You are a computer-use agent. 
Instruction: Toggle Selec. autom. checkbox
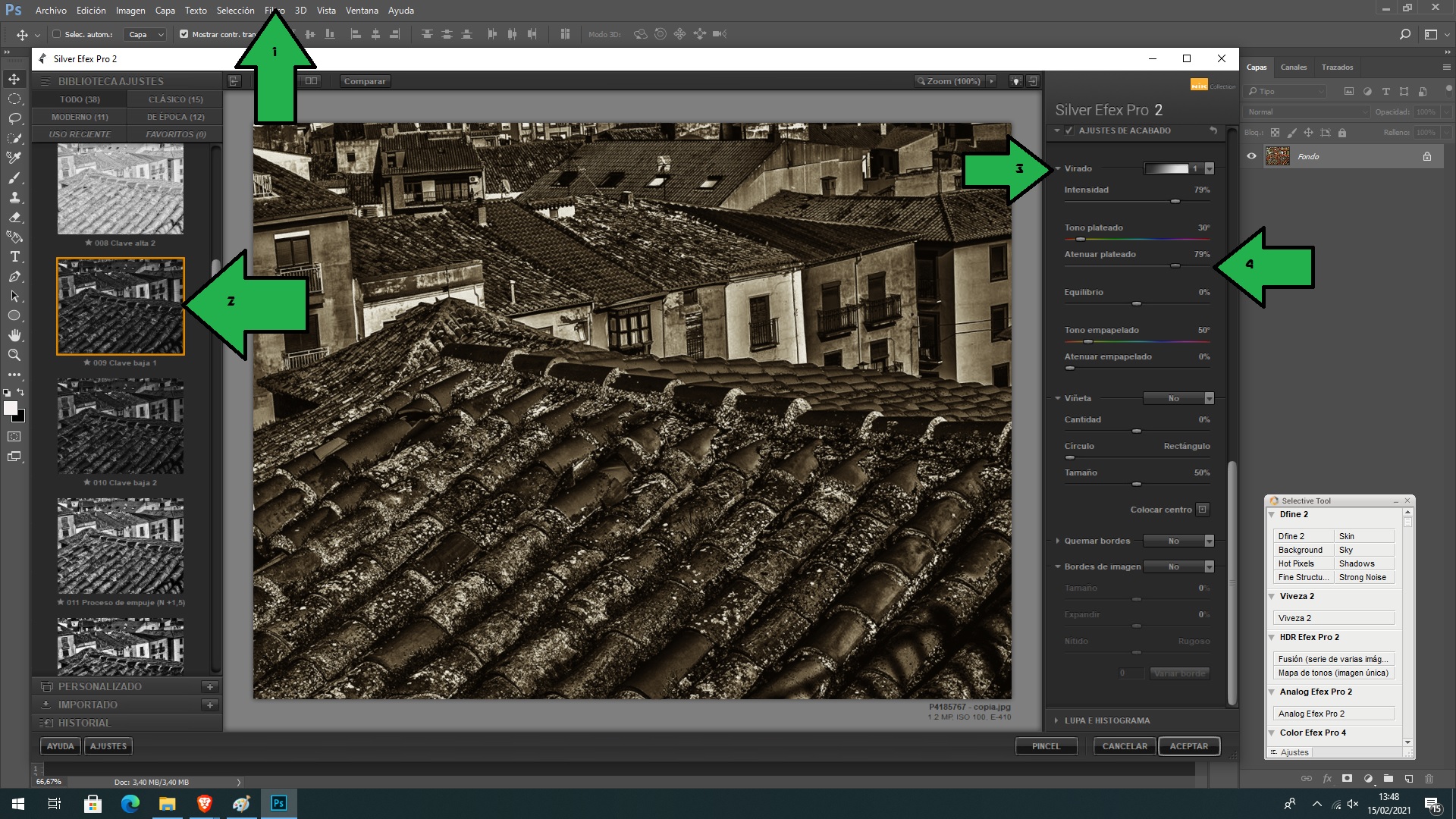pyautogui.click(x=56, y=34)
